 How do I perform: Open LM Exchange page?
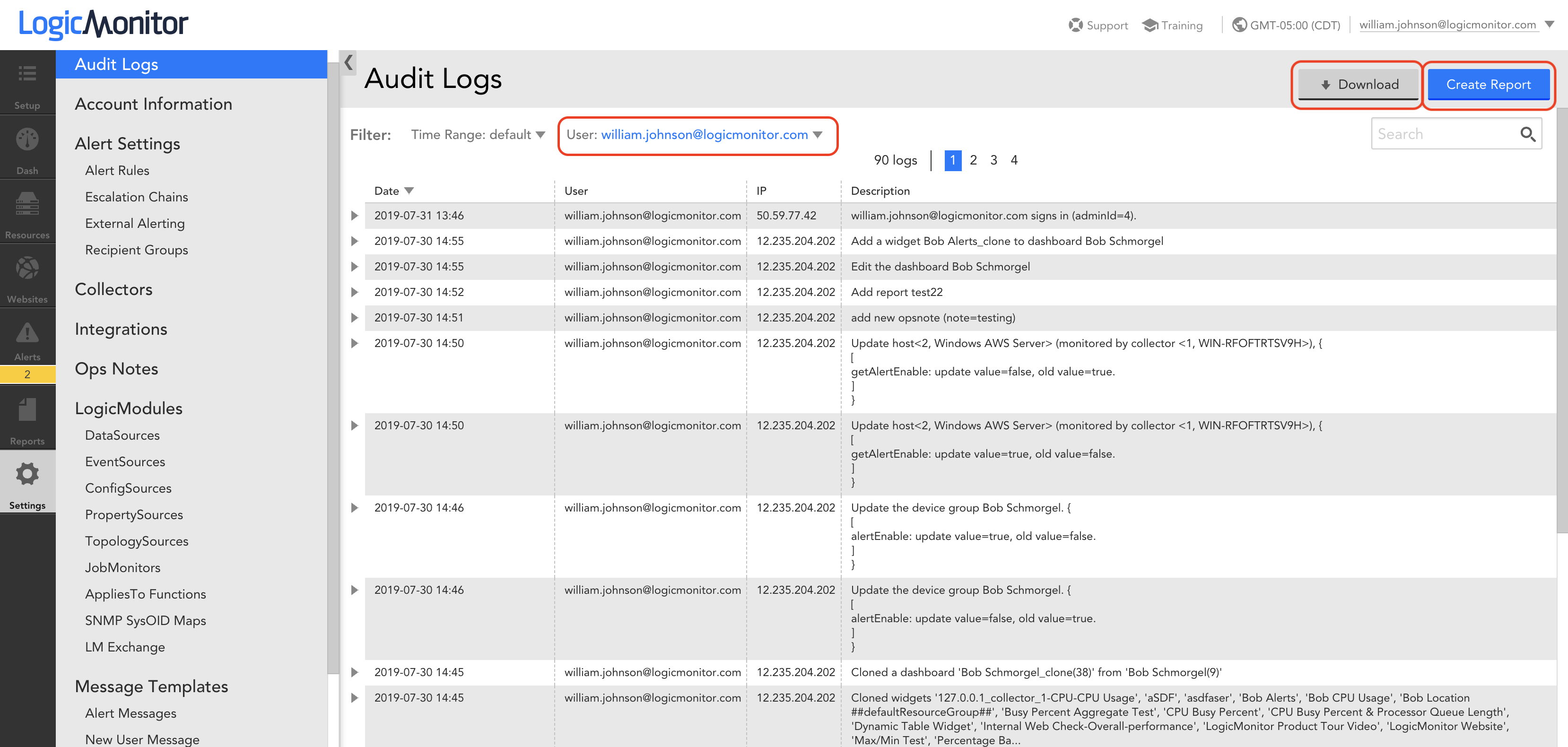tap(125, 647)
